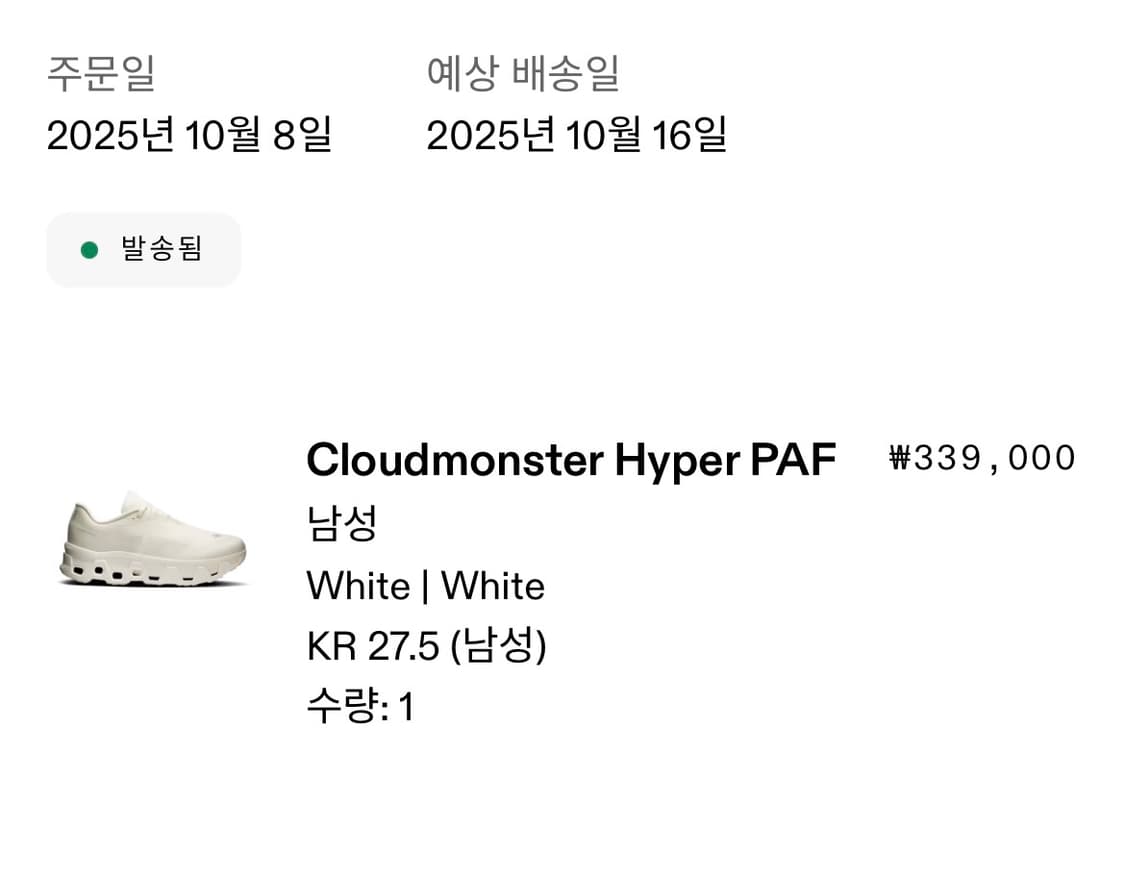Click 8일 in the order date

[302, 135]
